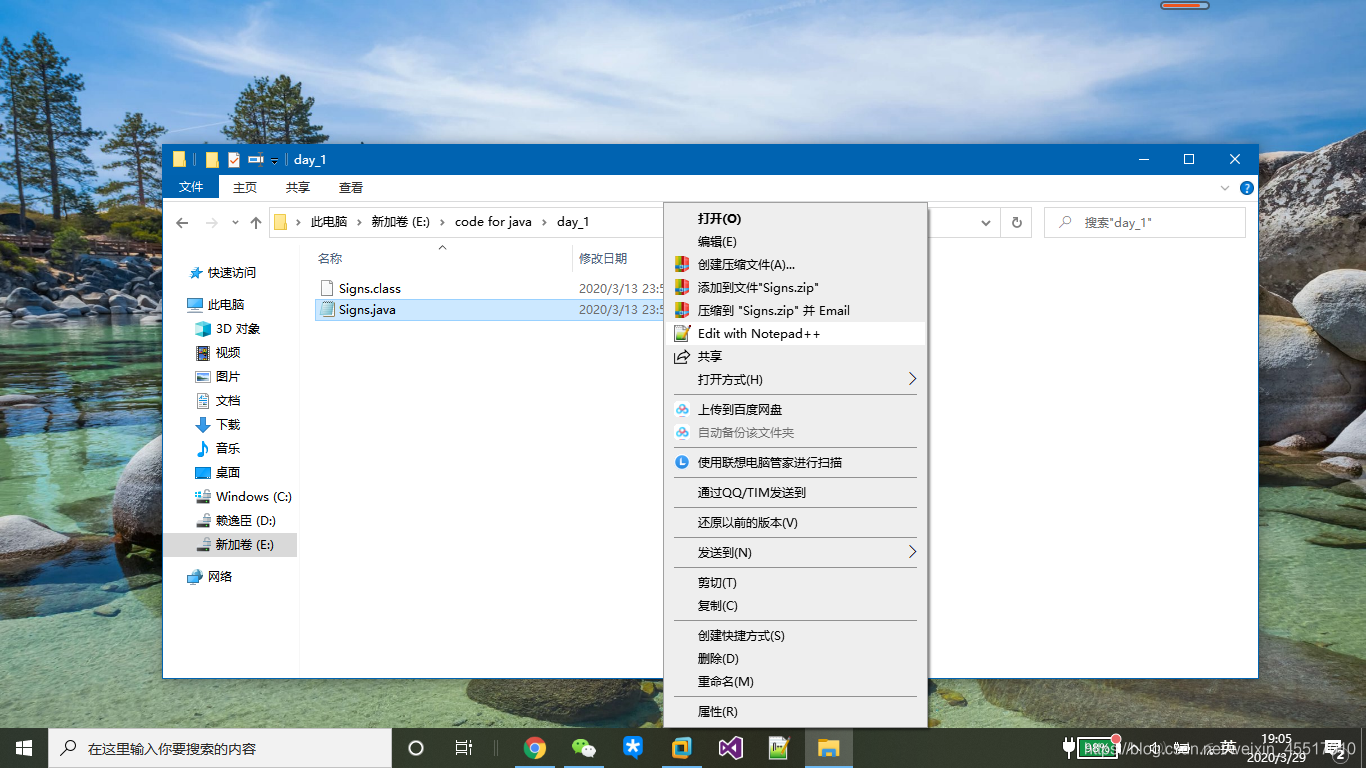The image size is (1366, 768).
Task: Expand the ribbon with the chevron
Action: (1225, 188)
